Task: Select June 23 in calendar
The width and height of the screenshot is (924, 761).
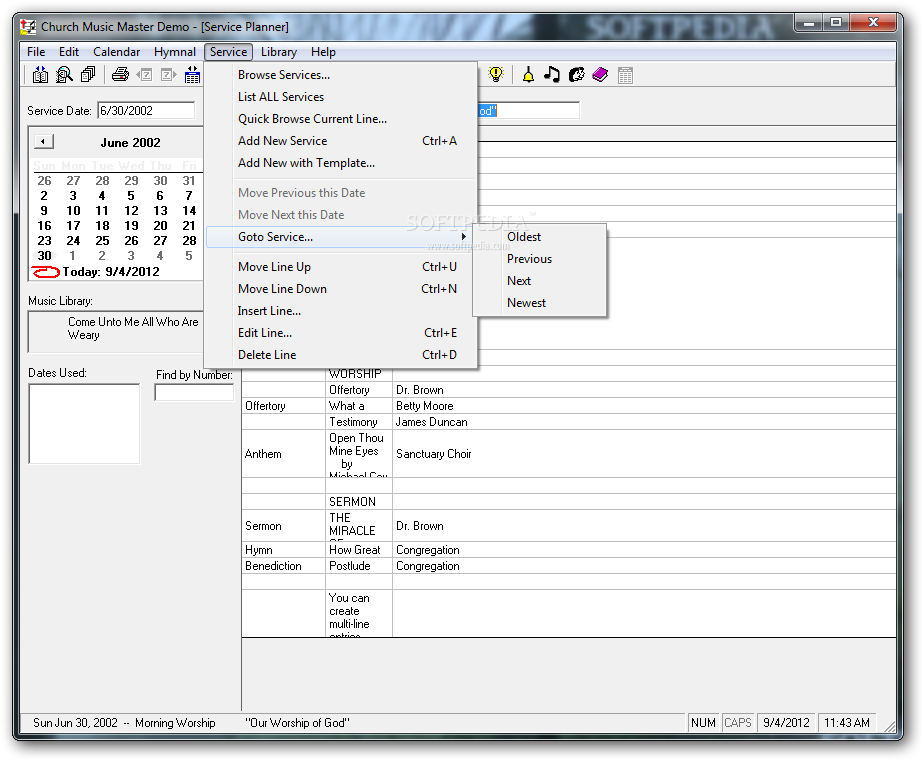Action: click(x=44, y=241)
